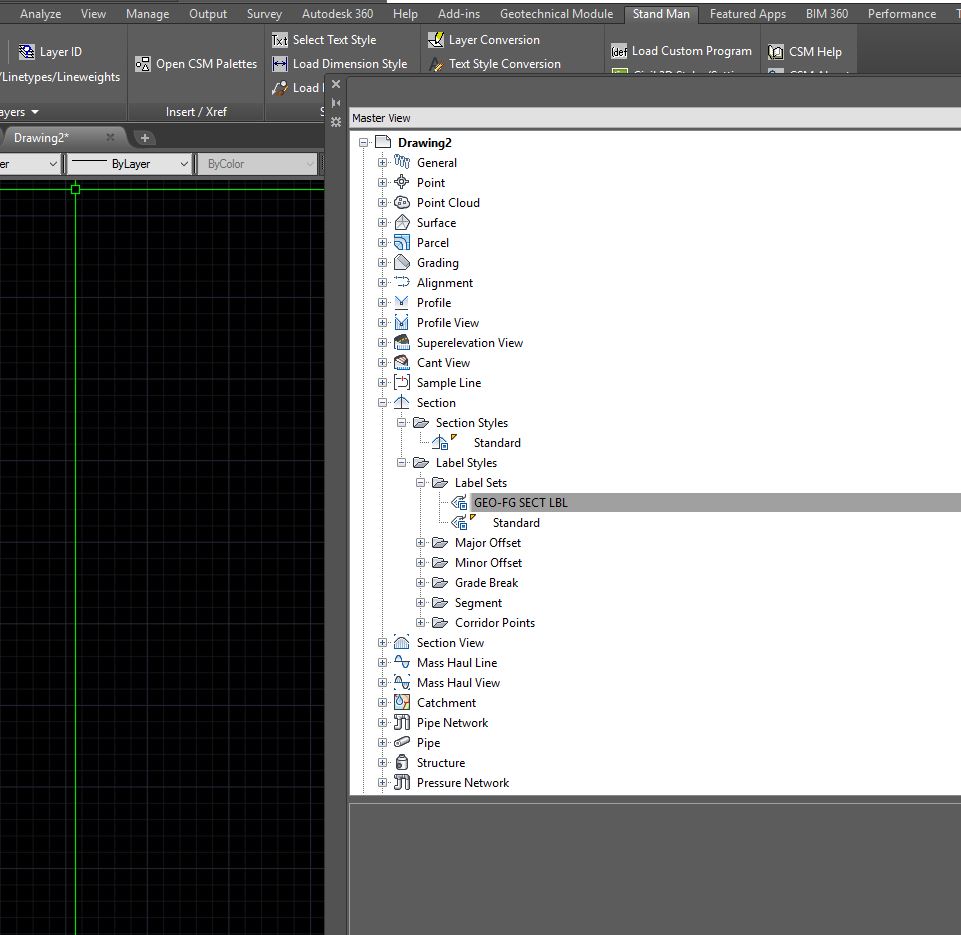961x935 pixels.
Task: Select Standard under Section Styles
Action: [x=497, y=442]
